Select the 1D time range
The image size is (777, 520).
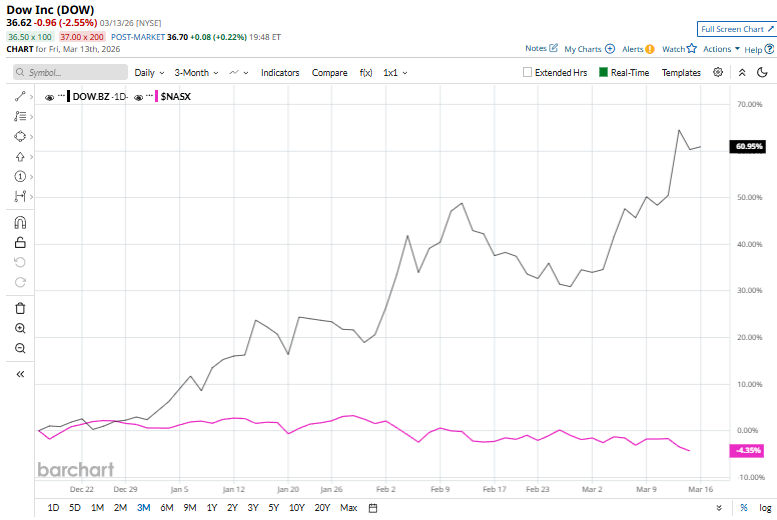[53, 508]
